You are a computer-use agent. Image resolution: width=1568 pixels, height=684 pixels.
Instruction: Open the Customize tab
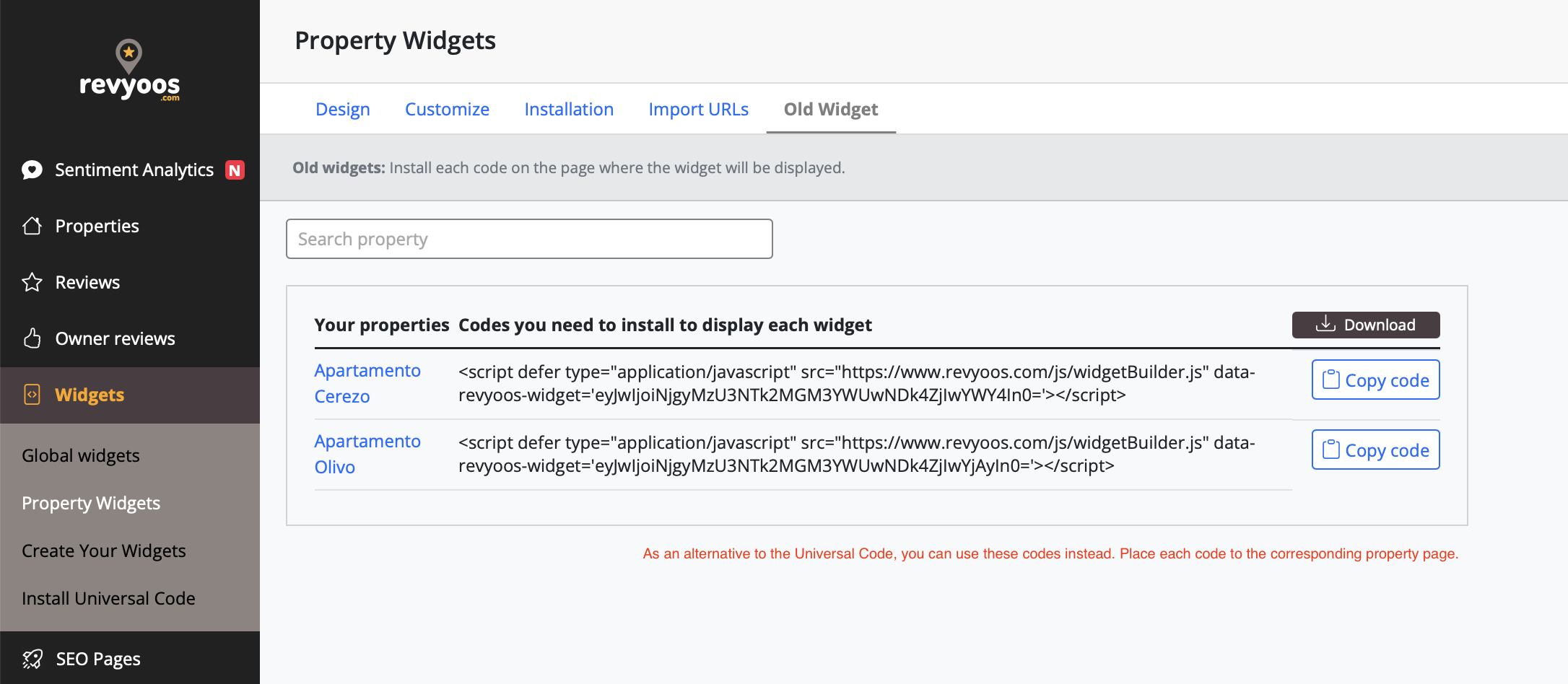point(447,109)
